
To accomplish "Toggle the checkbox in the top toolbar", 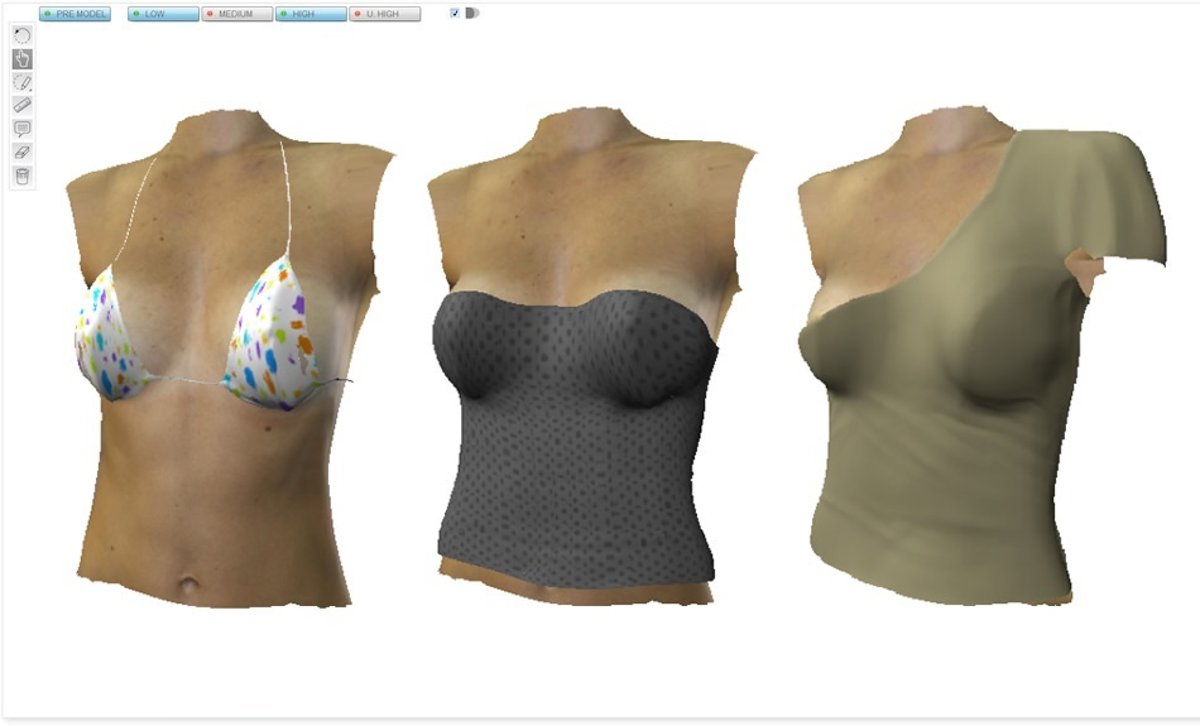I will 455,14.
